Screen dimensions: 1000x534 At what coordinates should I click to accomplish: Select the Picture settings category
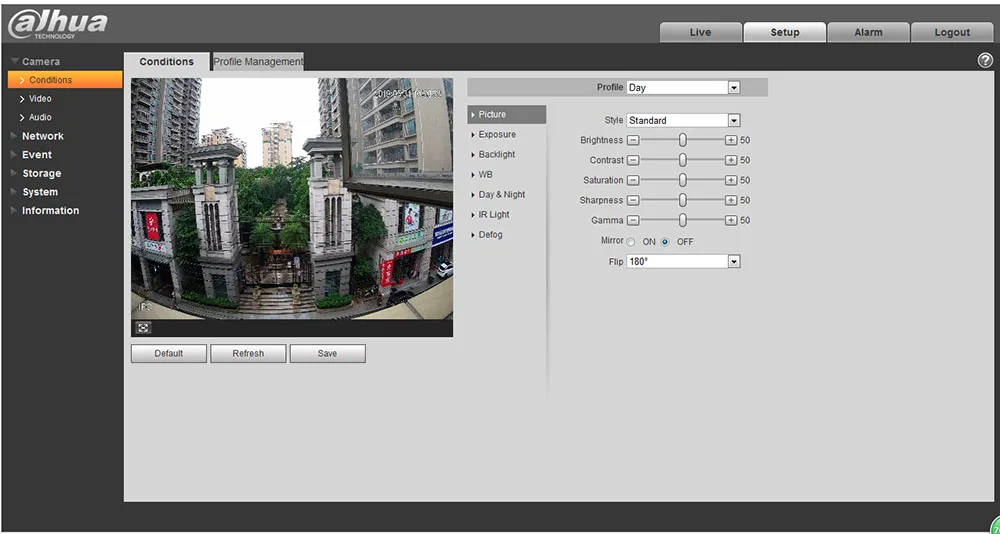[507, 114]
